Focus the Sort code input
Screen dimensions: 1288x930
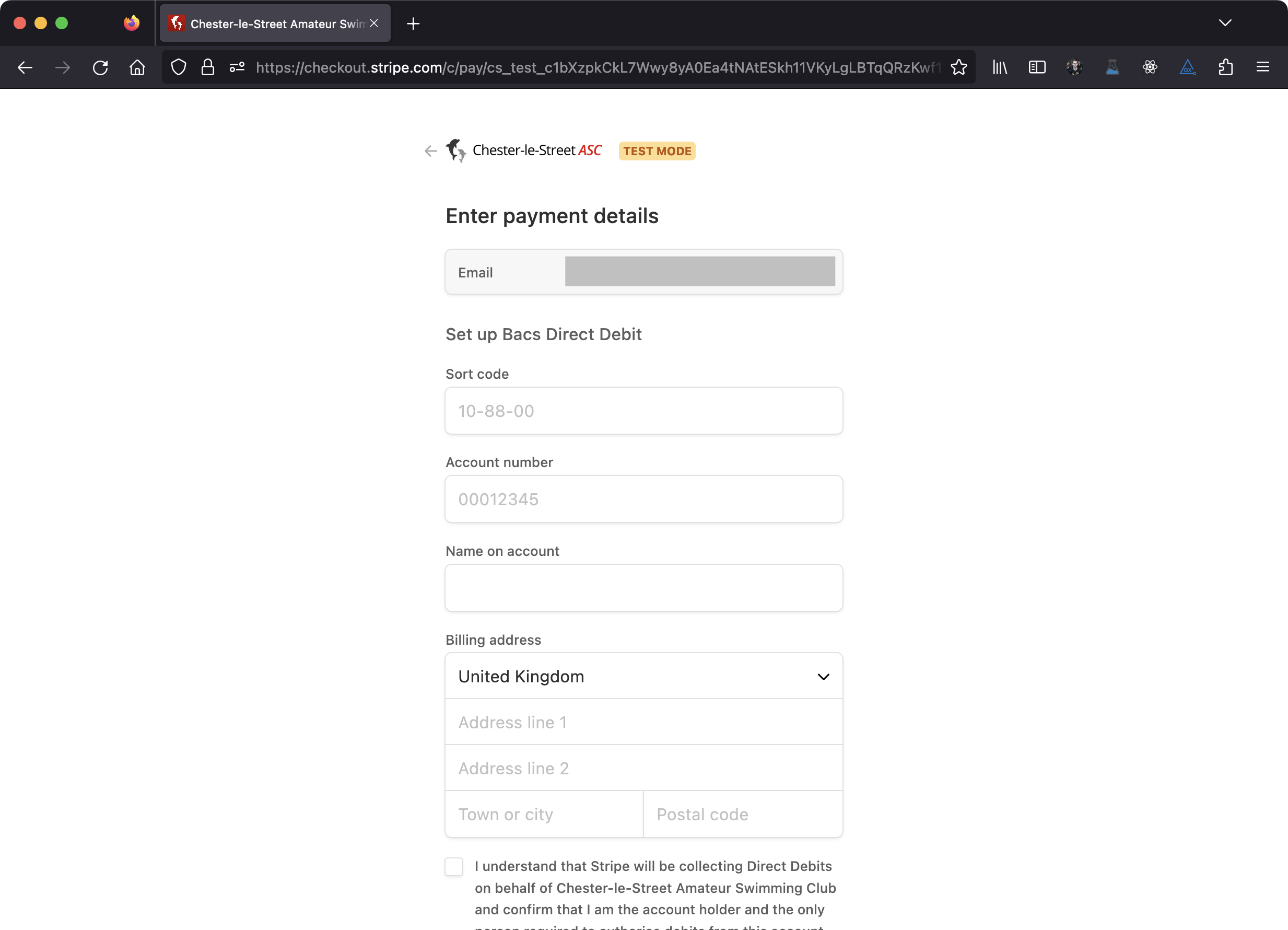tap(643, 411)
